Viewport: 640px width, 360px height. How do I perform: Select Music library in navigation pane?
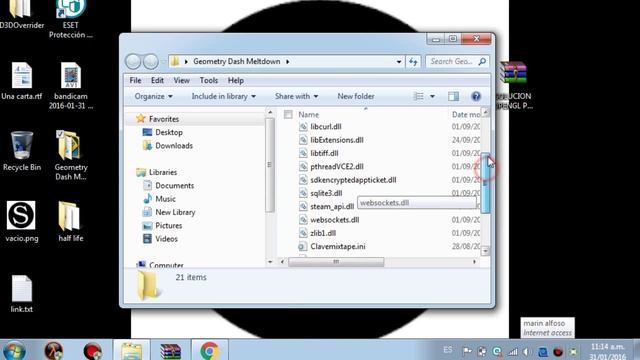coord(165,199)
